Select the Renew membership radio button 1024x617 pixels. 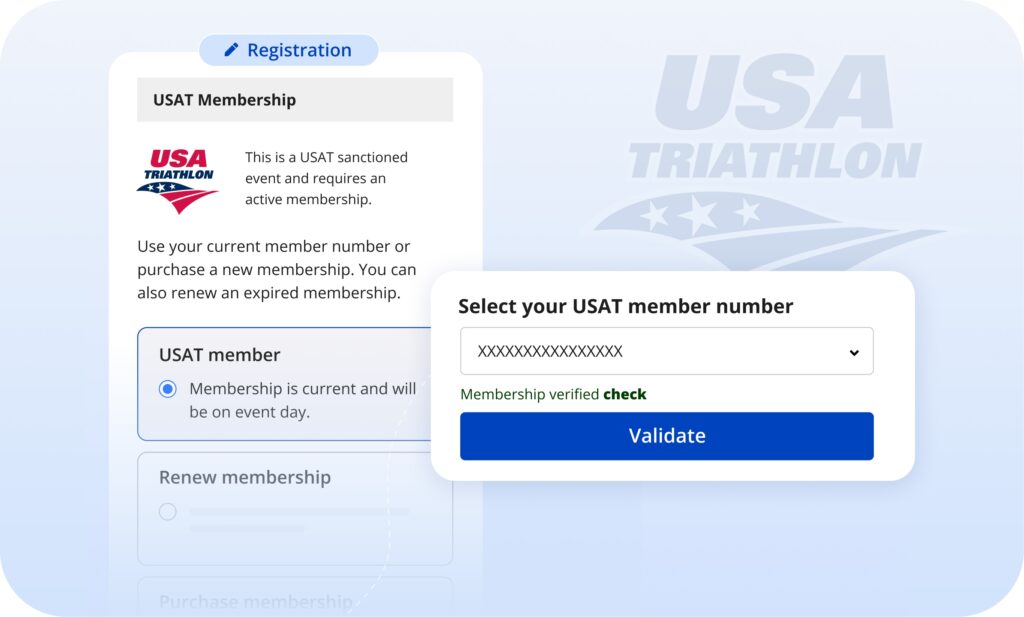[x=168, y=512]
